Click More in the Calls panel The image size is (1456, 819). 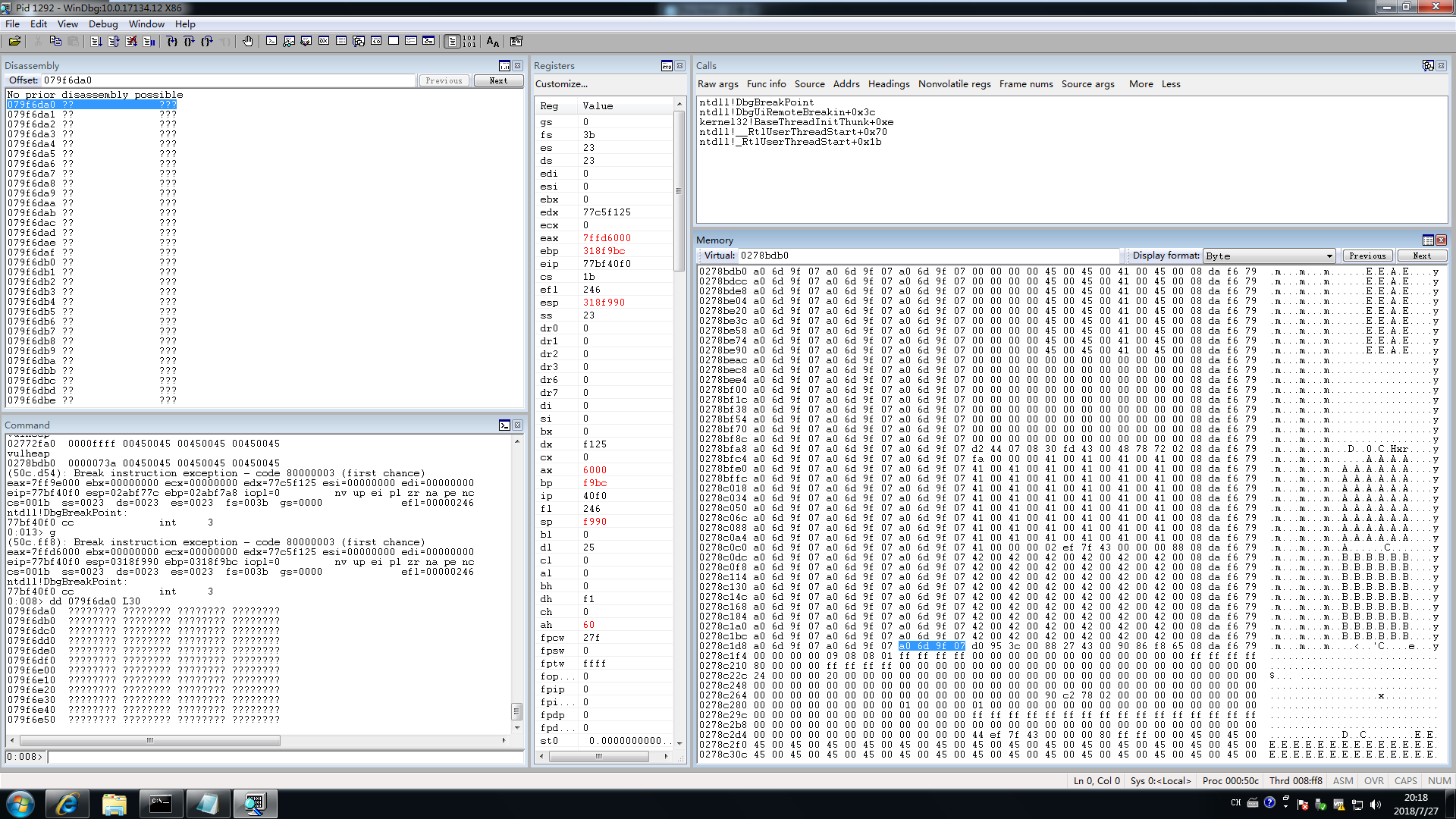pyautogui.click(x=1141, y=84)
